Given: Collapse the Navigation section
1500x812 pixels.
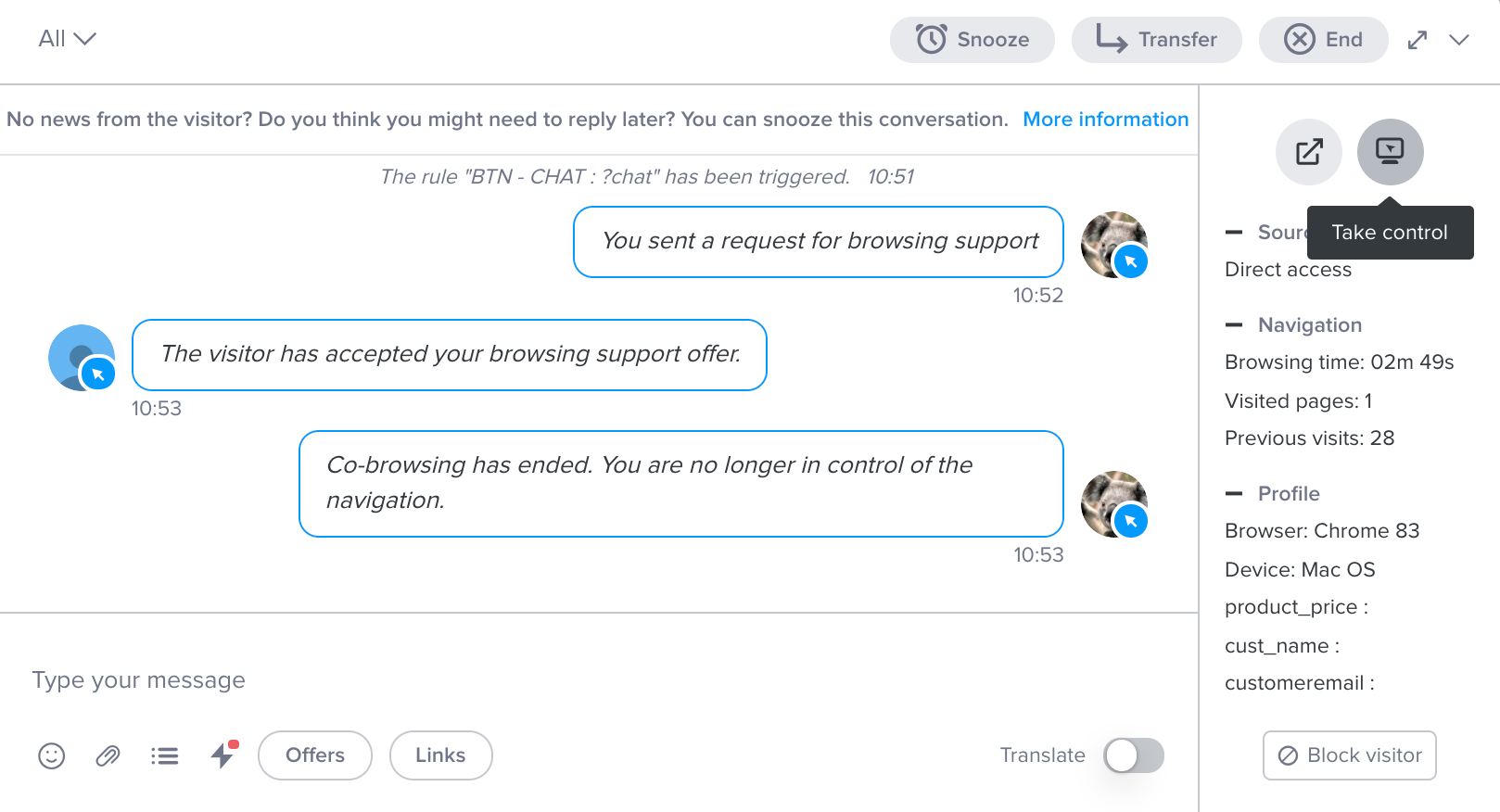Looking at the screenshot, I should point(1234,325).
